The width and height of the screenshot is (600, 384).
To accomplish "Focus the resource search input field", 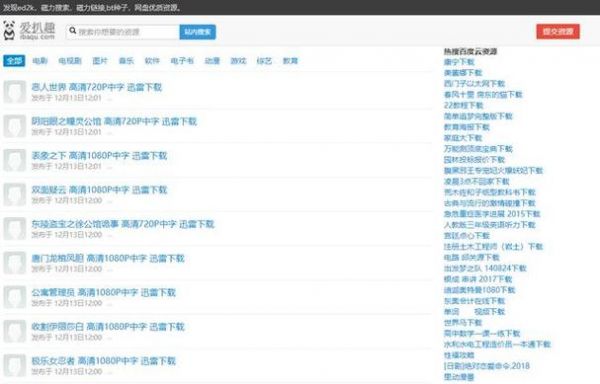I will (122, 32).
